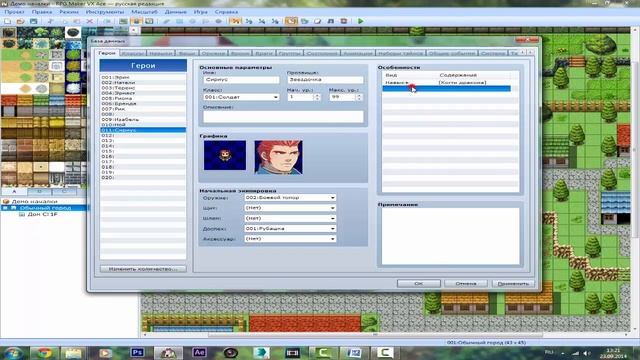This screenshot has height=360, width=640.
Task: Click the Применить apply button
Action: (513, 283)
